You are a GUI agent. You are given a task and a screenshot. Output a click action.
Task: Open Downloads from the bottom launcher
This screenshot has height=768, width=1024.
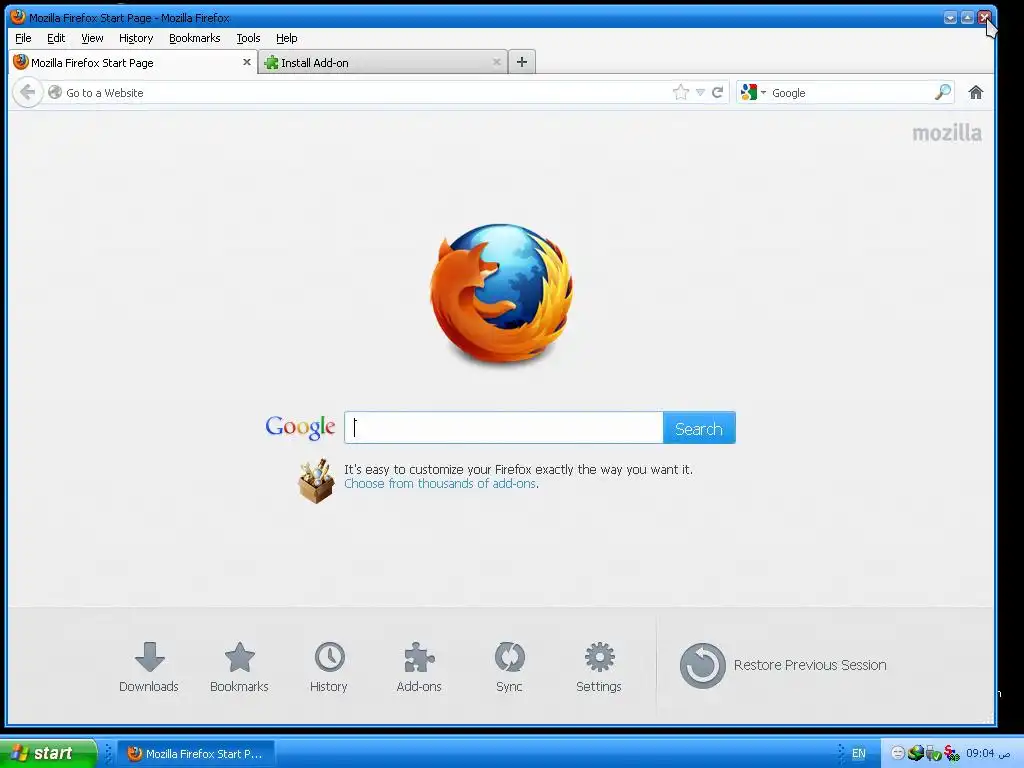pos(149,667)
